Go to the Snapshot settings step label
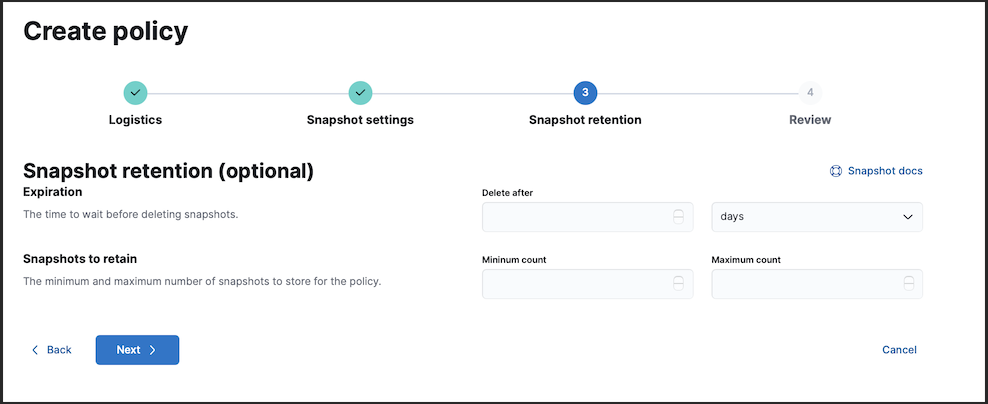Viewport: 988px width, 404px height. [x=360, y=120]
